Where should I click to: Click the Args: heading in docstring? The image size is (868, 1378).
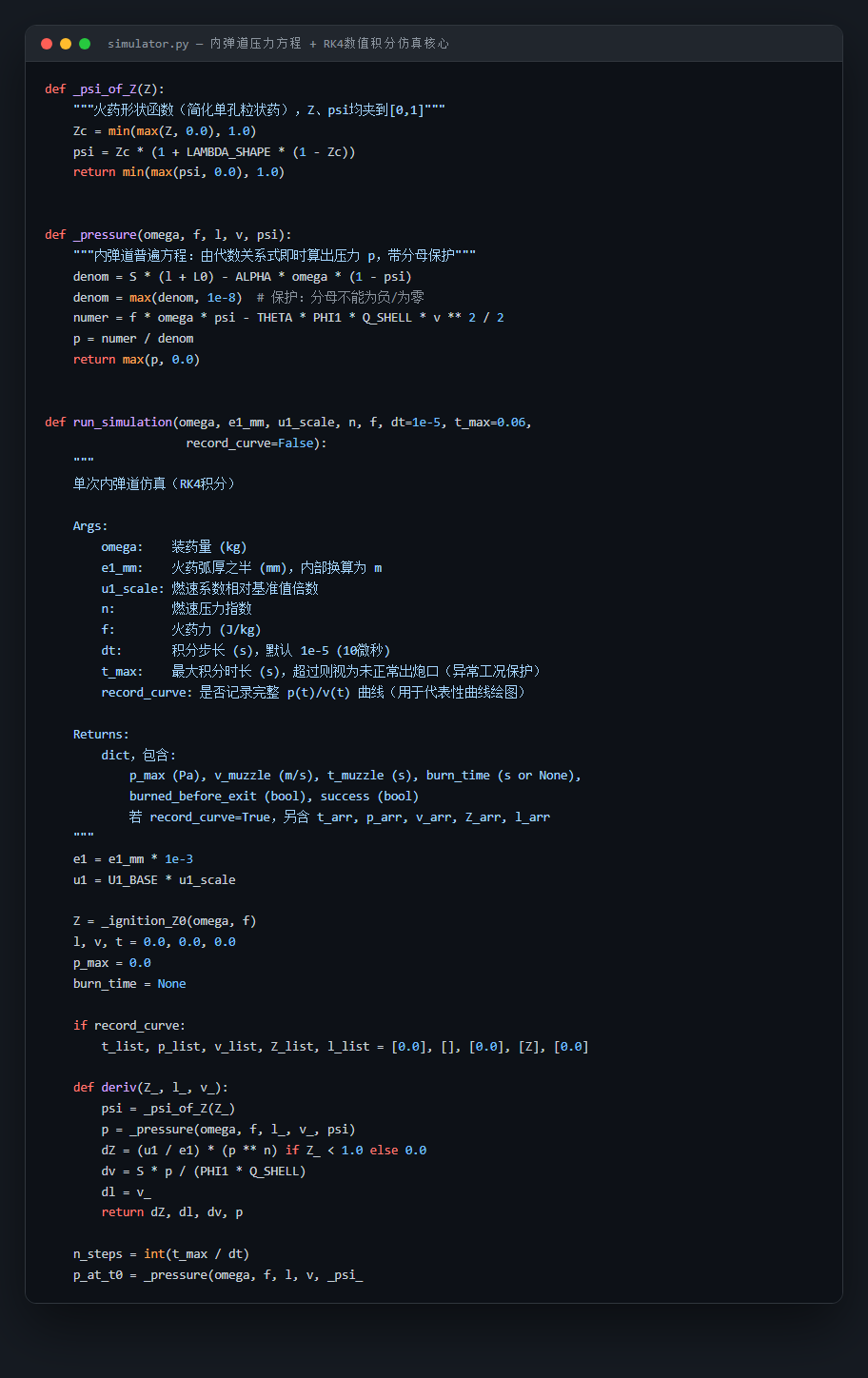coord(90,525)
